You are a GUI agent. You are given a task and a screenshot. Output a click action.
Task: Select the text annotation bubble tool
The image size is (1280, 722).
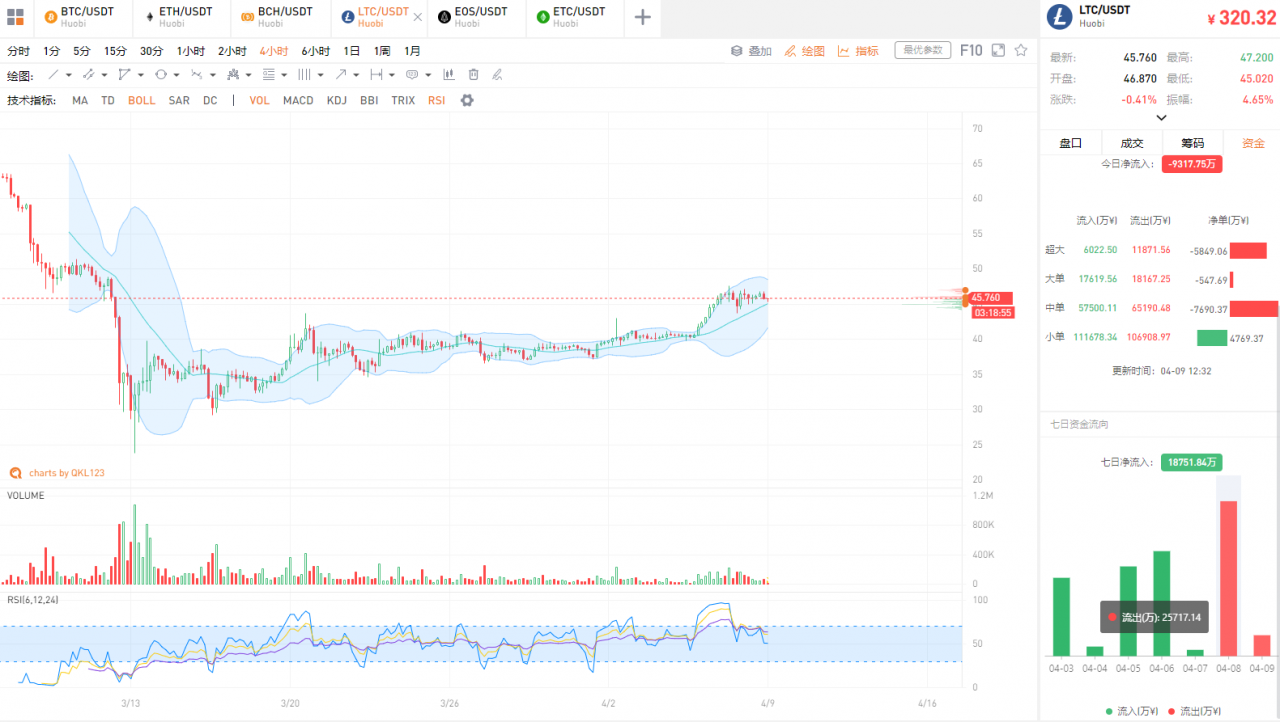coord(412,75)
